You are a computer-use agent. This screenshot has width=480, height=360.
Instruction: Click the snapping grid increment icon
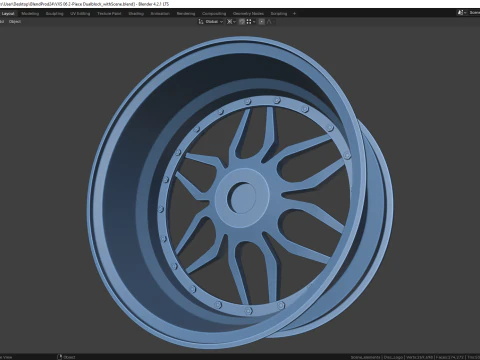tap(249, 22)
